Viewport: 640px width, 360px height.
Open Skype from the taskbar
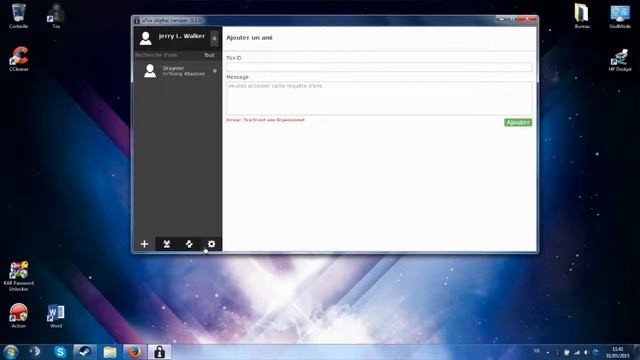(60, 352)
